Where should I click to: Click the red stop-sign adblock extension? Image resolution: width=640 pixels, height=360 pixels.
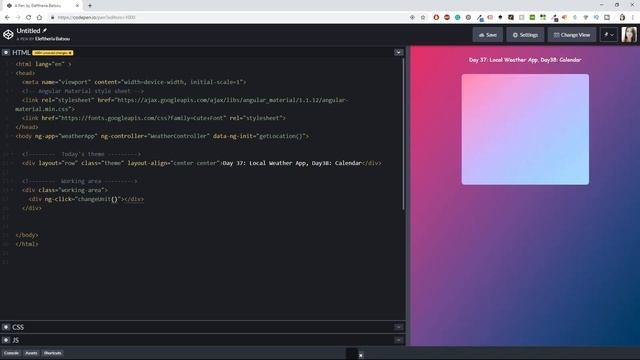click(447, 18)
